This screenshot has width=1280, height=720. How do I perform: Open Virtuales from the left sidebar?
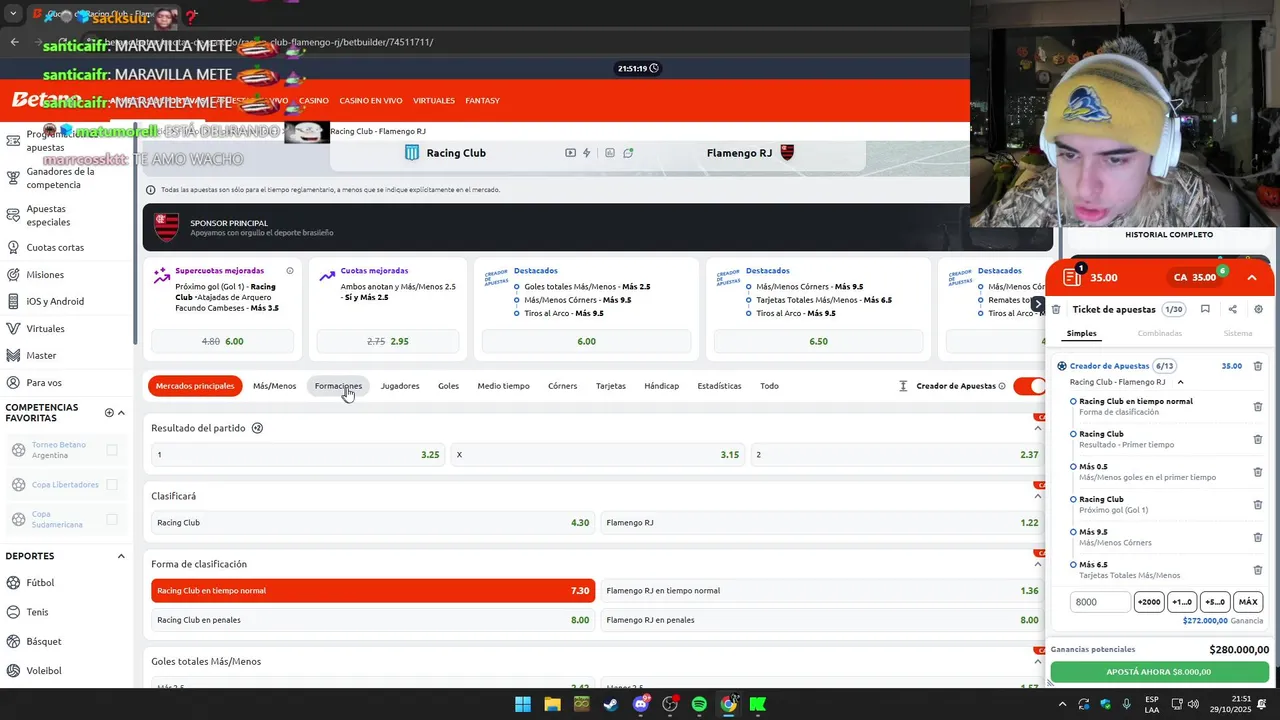45,328
